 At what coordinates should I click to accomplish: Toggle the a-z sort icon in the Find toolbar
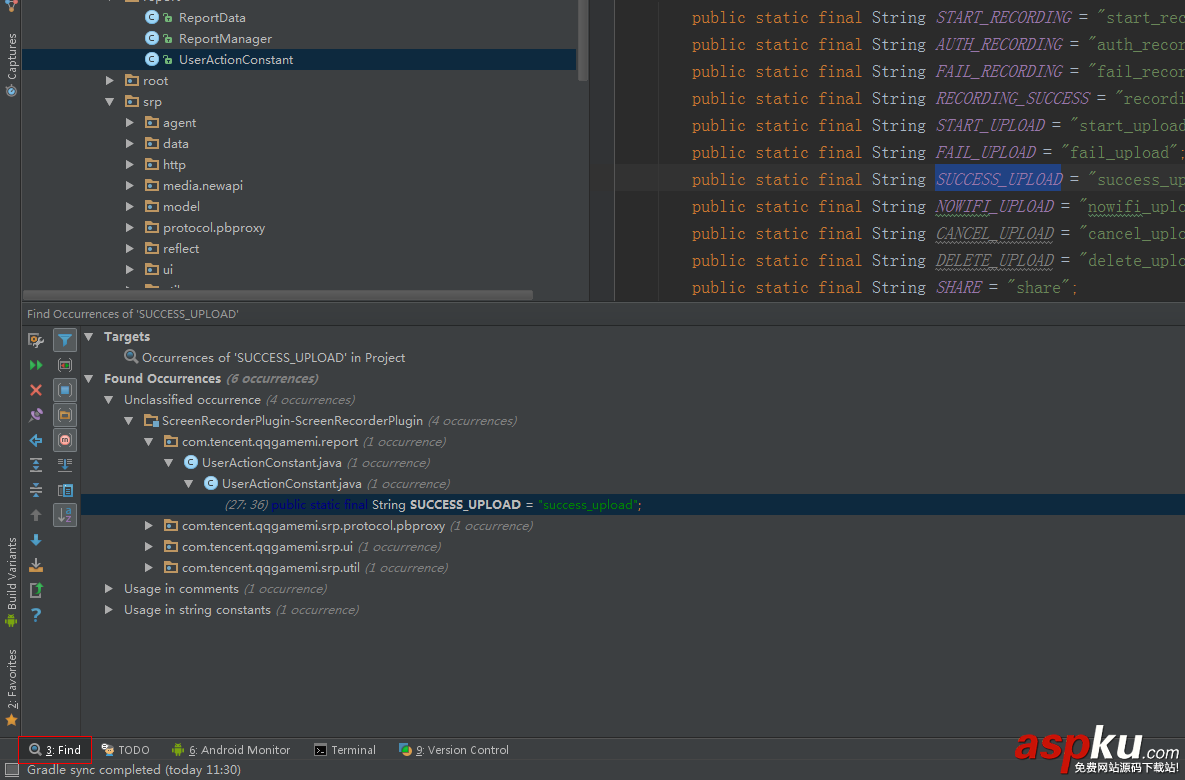pyautogui.click(x=65, y=515)
